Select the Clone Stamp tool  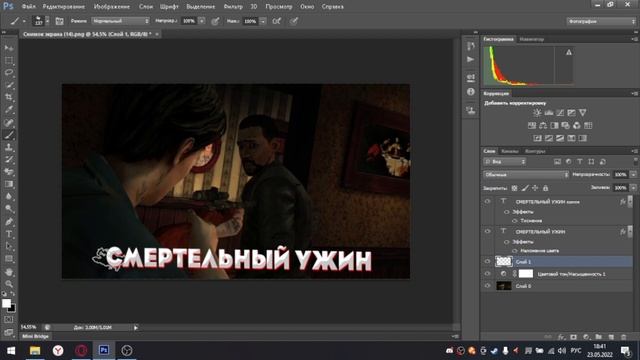pos(9,147)
